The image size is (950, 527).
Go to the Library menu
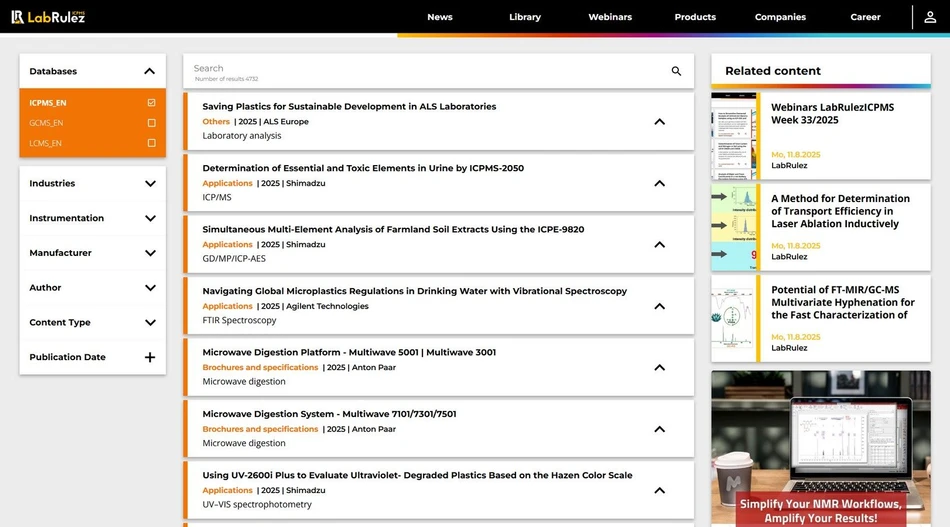pos(524,17)
